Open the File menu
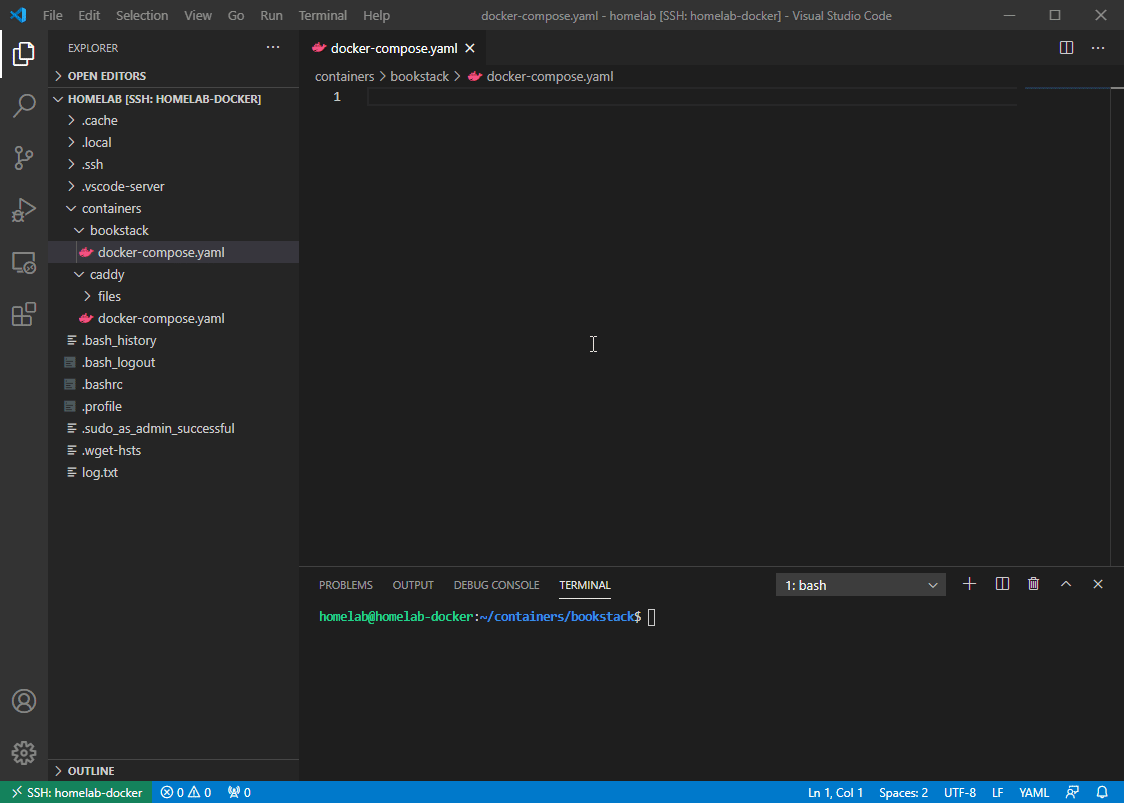 pos(52,15)
